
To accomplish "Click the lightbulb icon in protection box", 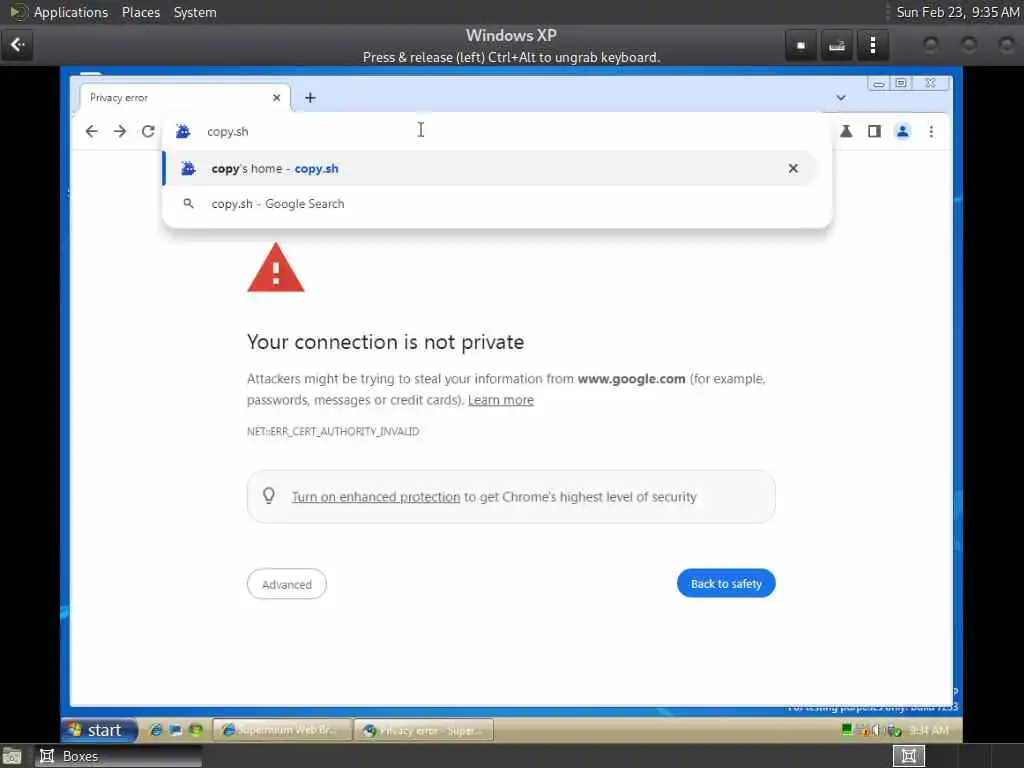I will (x=268, y=496).
